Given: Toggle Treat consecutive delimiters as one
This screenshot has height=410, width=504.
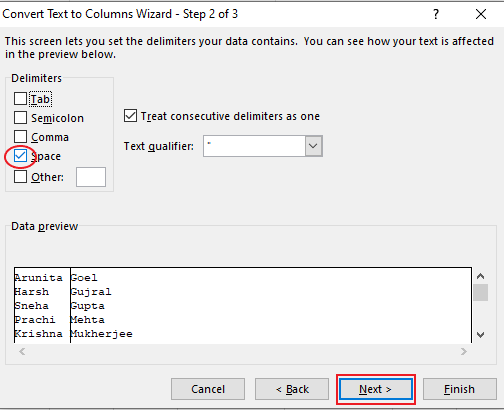Looking at the screenshot, I should click(x=130, y=116).
